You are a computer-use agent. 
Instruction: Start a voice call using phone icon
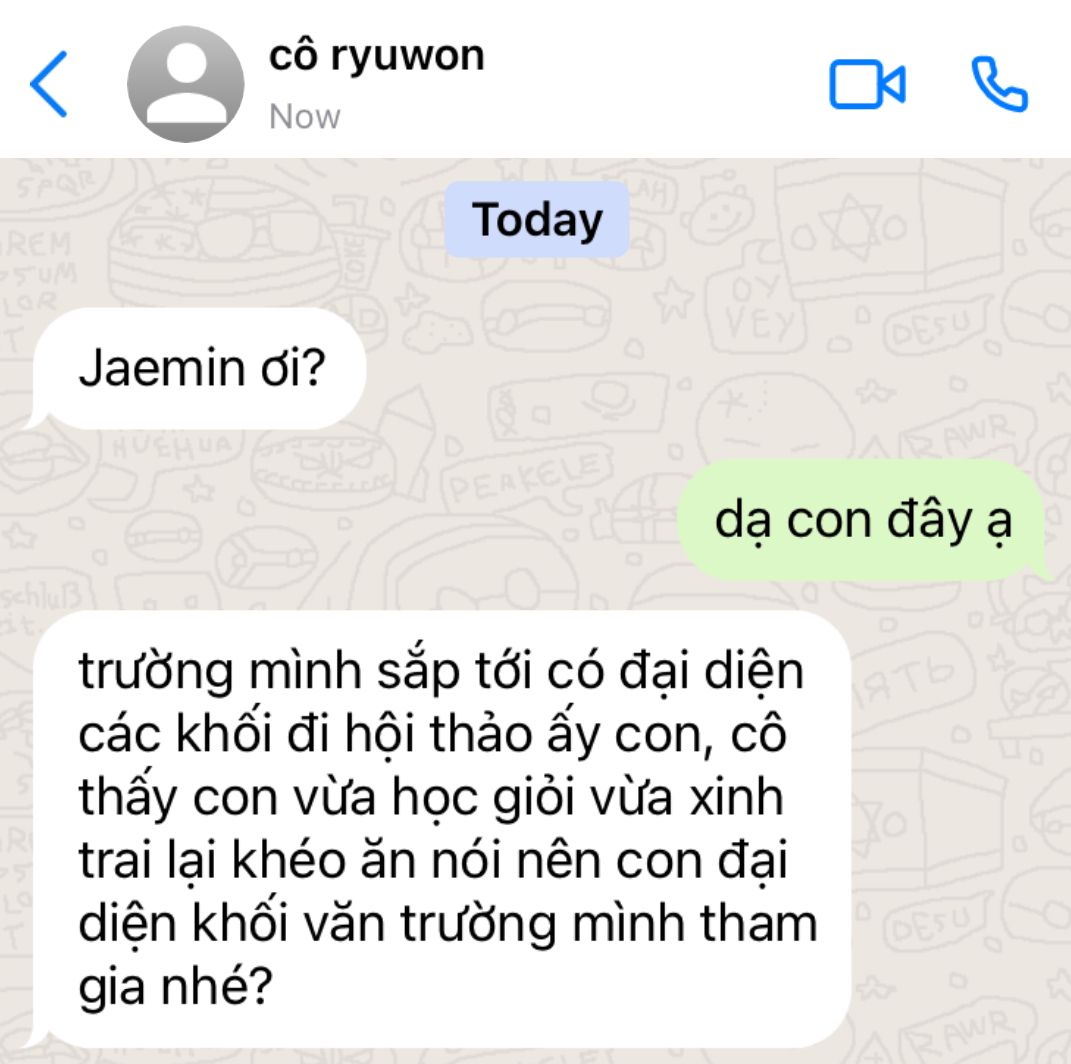click(999, 84)
